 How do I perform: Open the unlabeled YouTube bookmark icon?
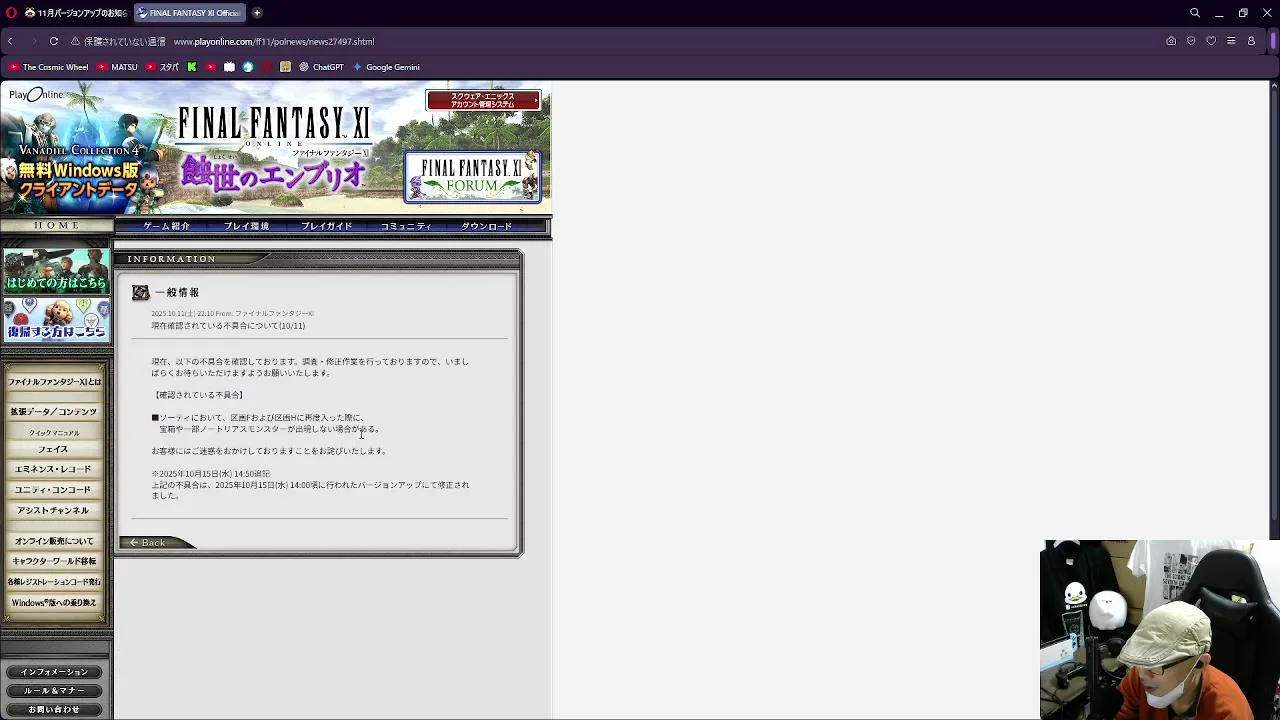tap(211, 67)
